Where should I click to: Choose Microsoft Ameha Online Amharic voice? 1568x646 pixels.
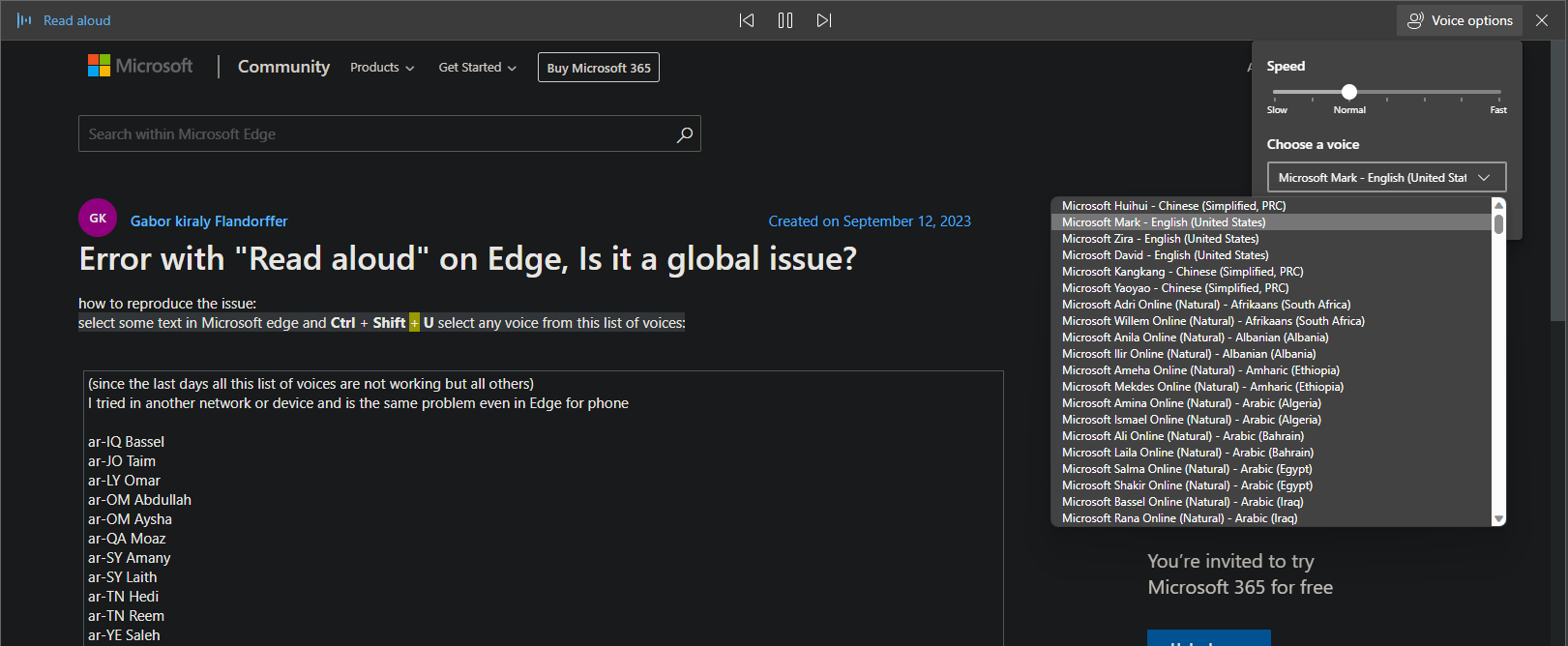coord(1273,370)
